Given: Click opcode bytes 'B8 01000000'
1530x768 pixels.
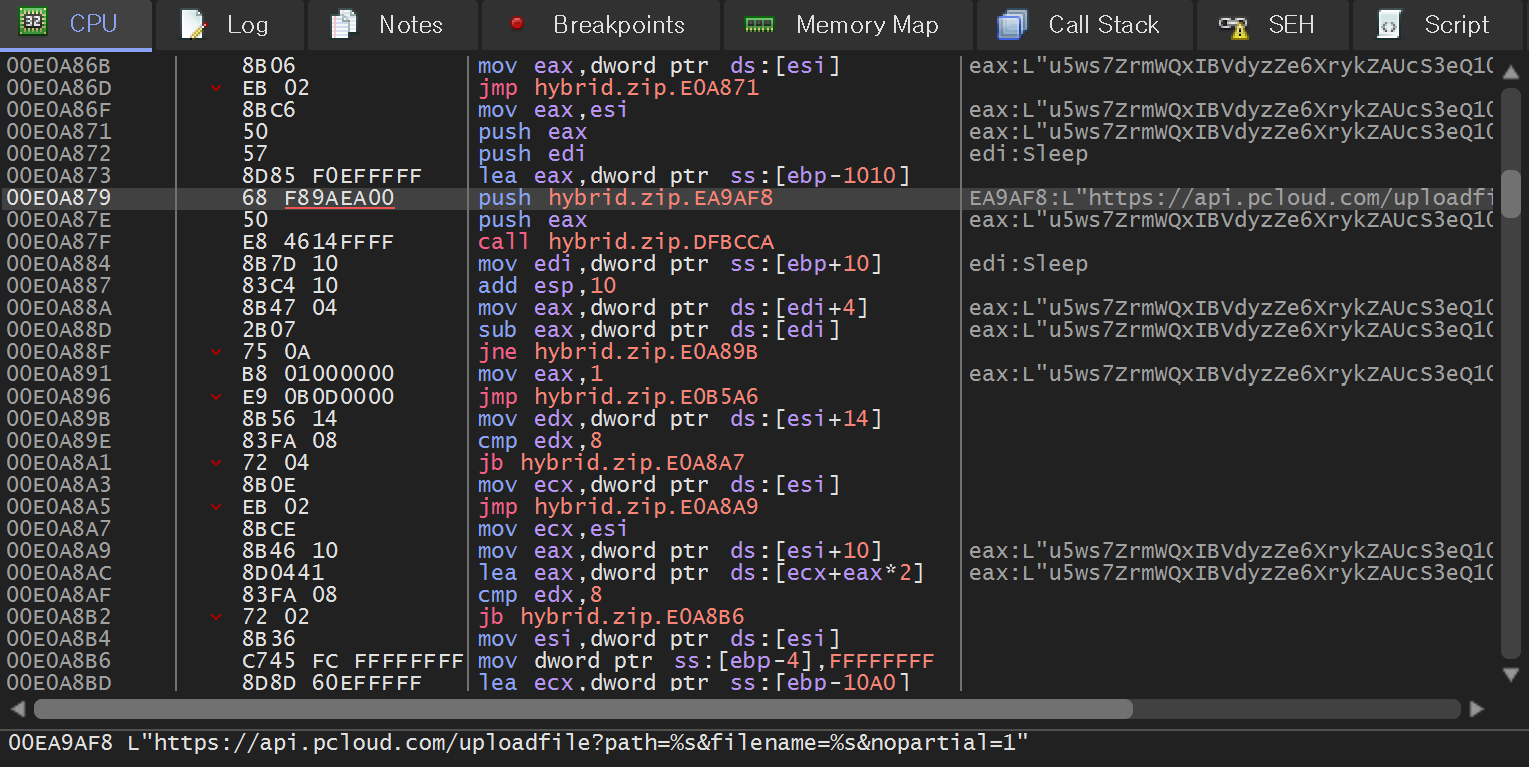Looking at the screenshot, I should [x=318, y=374].
